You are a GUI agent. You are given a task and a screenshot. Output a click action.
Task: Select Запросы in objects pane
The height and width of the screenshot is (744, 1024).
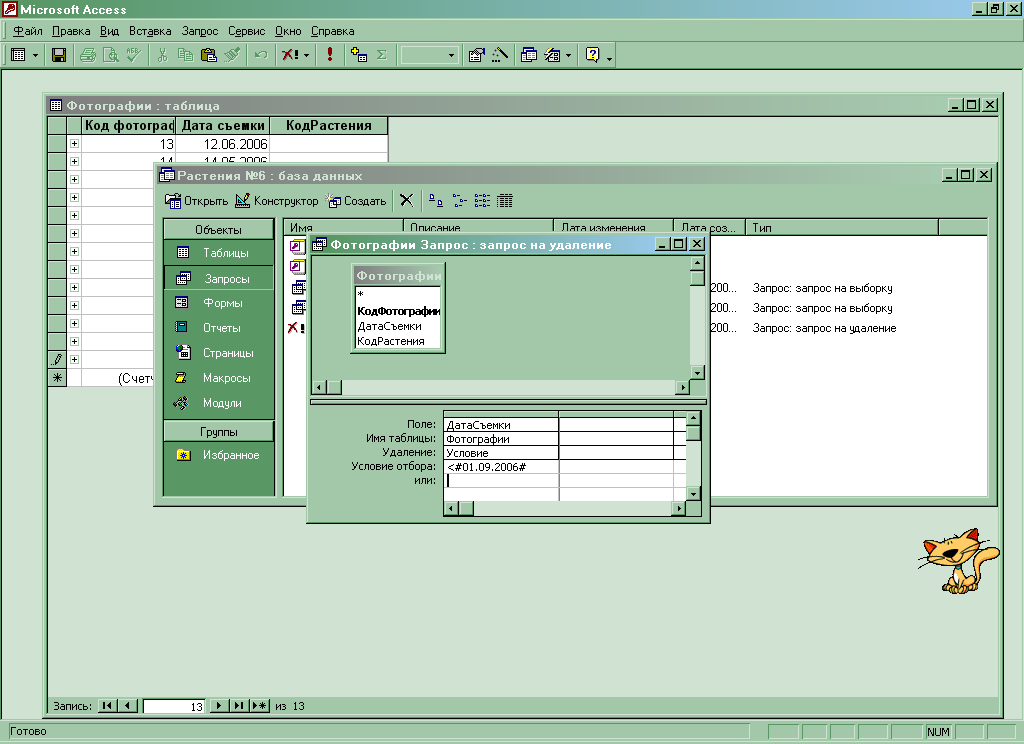219,278
